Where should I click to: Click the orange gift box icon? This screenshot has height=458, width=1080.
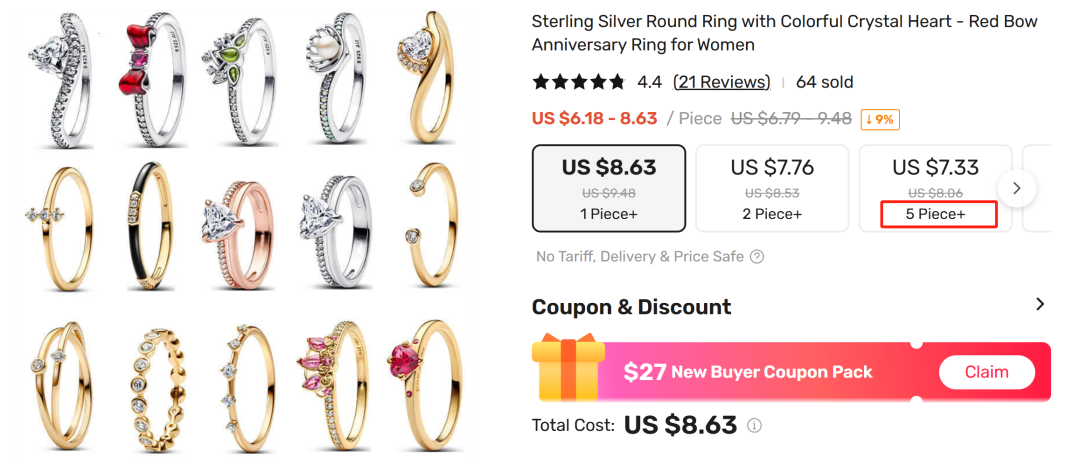(568, 371)
